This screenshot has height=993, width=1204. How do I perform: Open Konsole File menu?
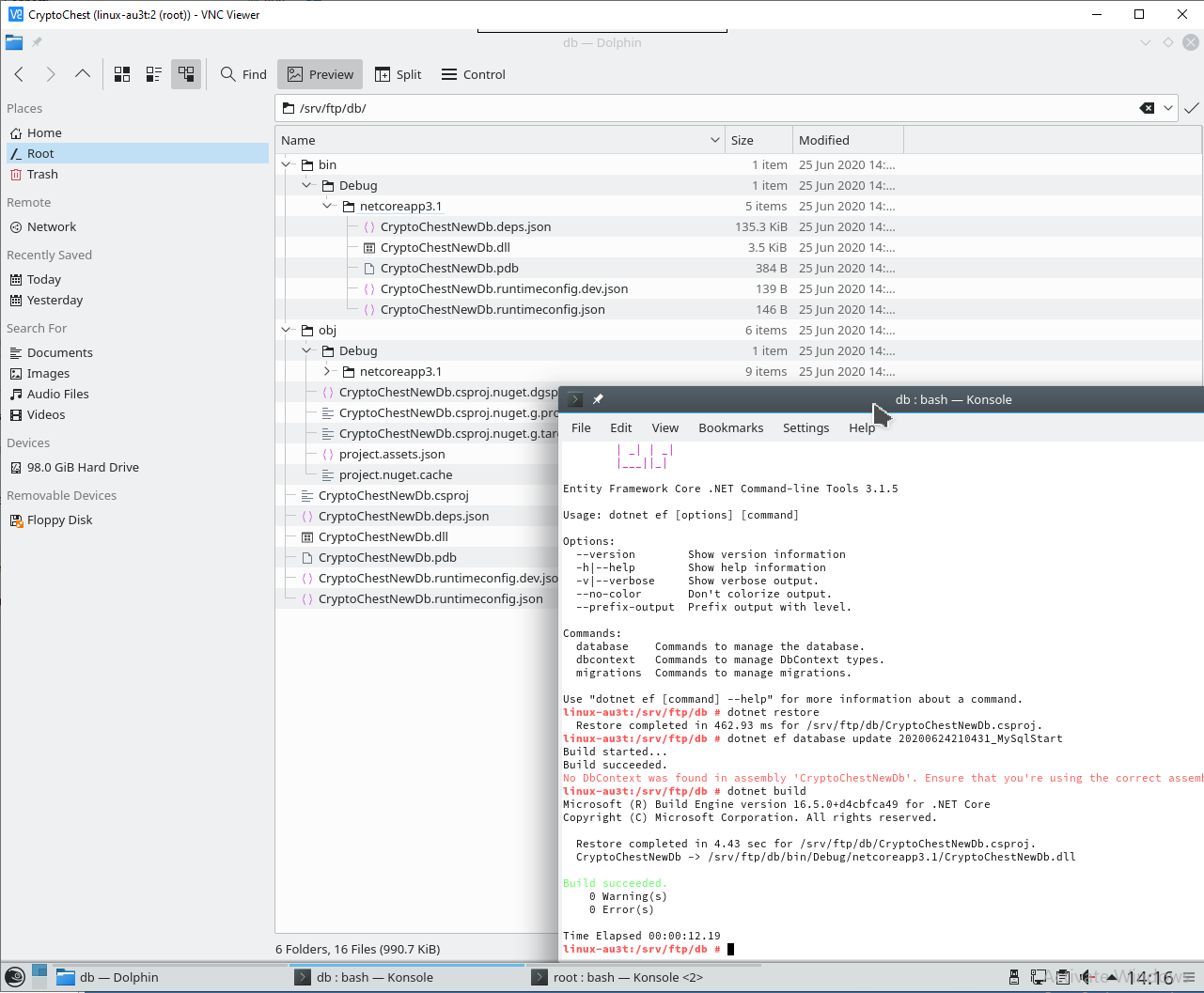coord(581,427)
